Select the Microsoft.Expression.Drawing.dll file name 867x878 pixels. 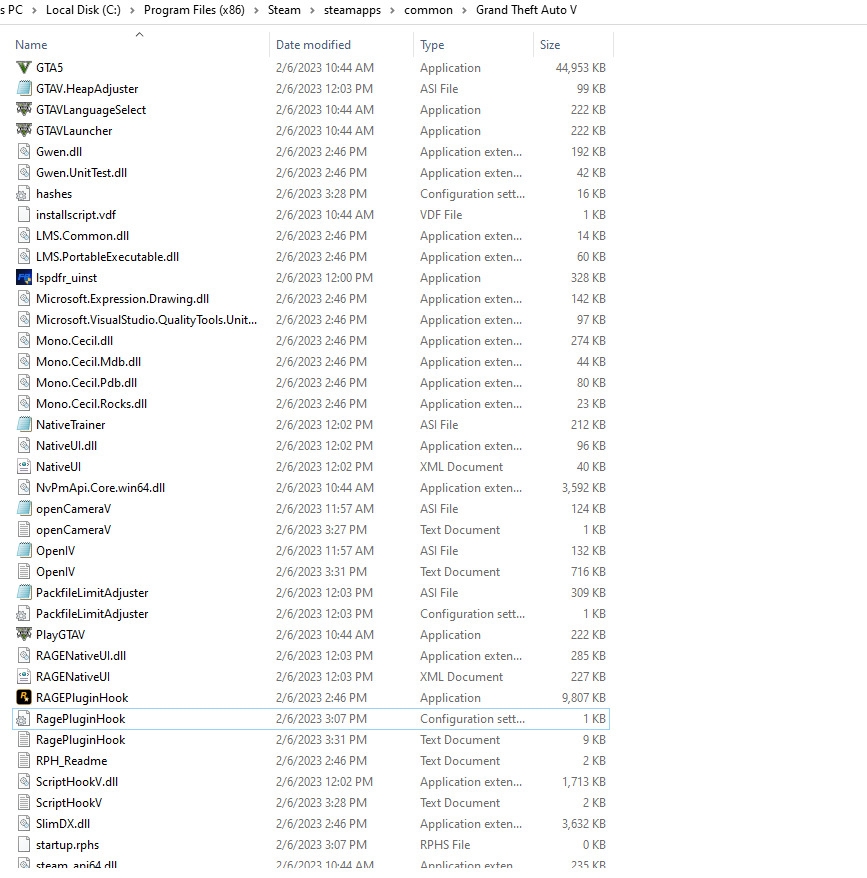122,299
